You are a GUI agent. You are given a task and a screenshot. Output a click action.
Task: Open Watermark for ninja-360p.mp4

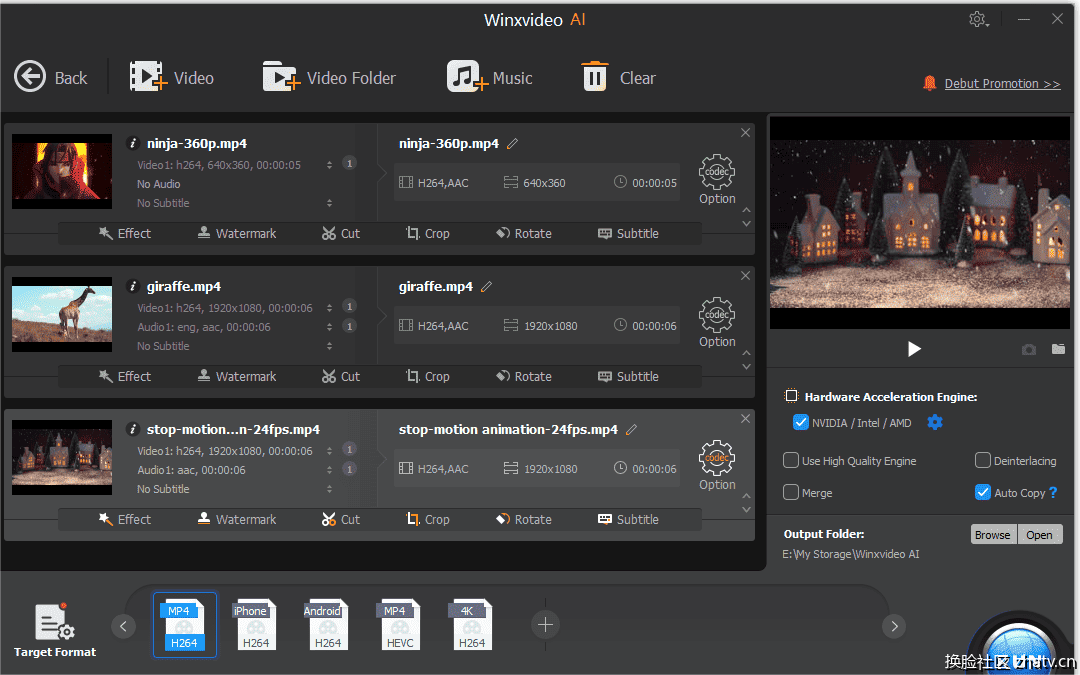[237, 233]
